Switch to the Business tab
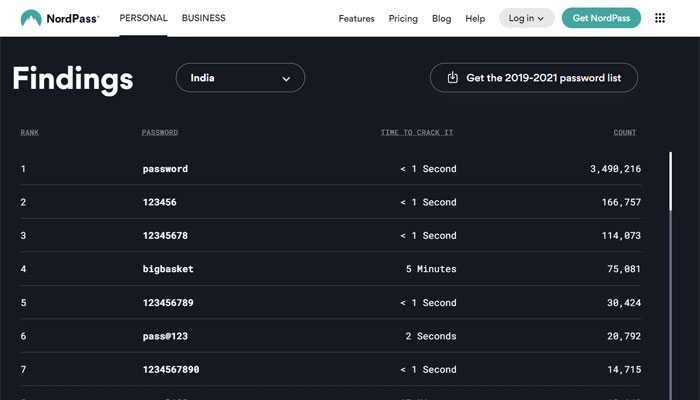The width and height of the screenshot is (700, 400). [203, 18]
